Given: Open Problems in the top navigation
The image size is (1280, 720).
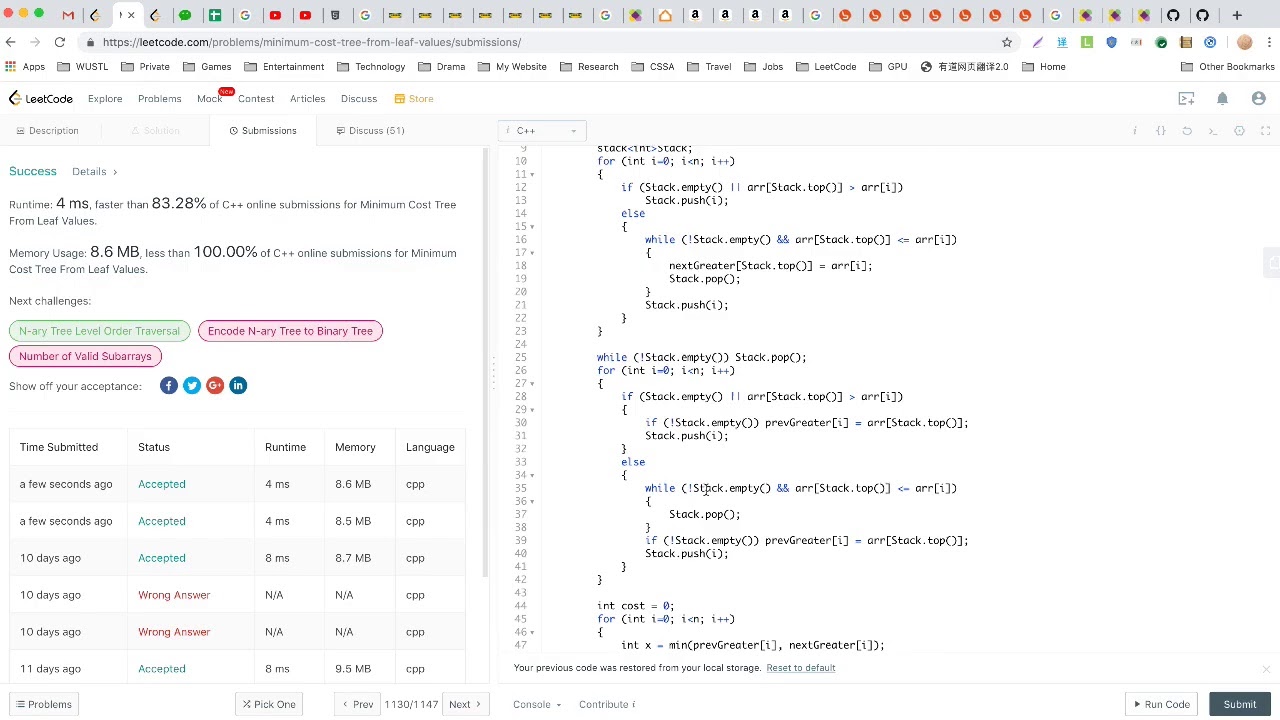Looking at the screenshot, I should (x=160, y=99).
